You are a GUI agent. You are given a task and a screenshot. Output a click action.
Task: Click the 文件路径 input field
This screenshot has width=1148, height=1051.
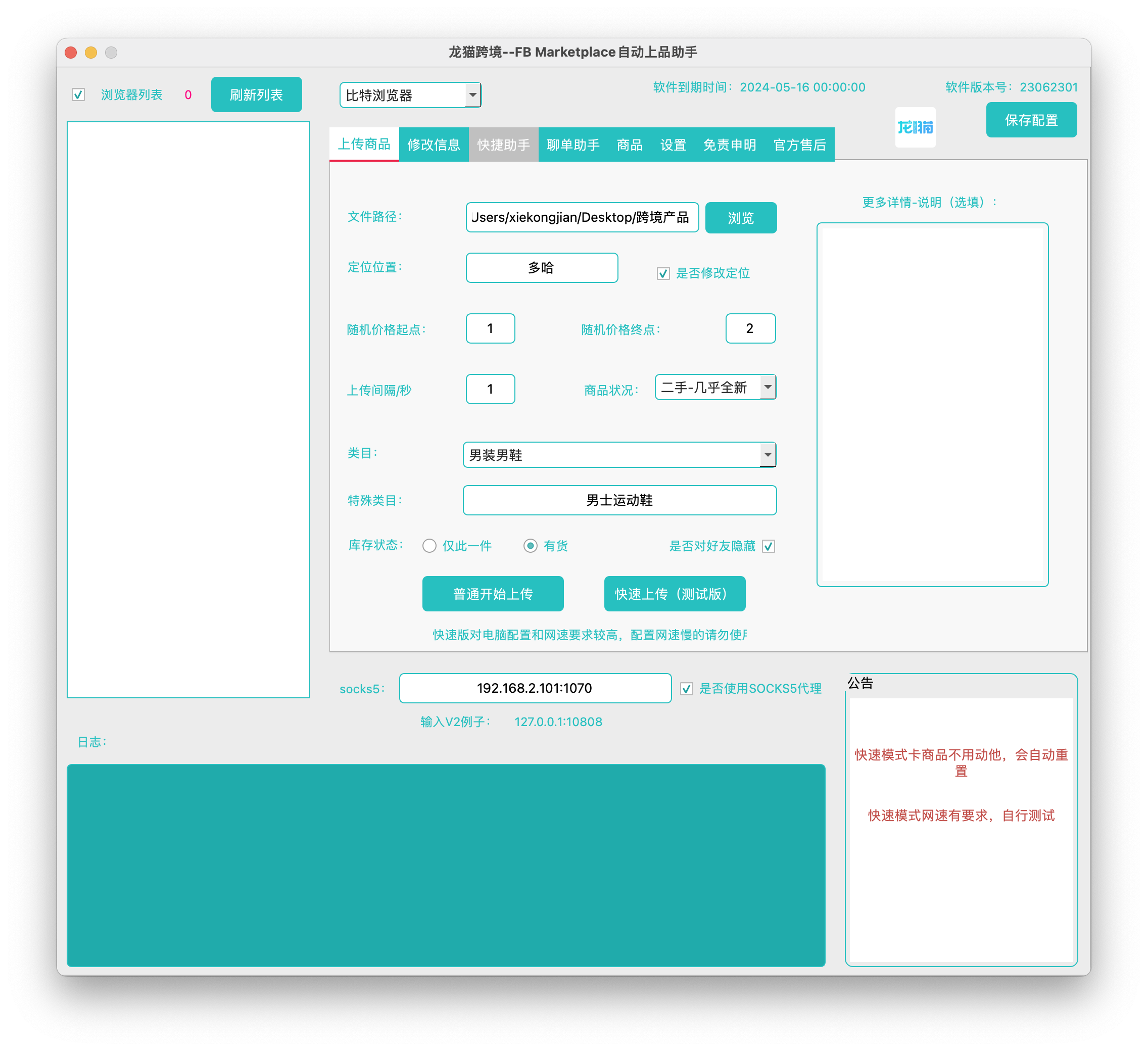tap(582, 217)
